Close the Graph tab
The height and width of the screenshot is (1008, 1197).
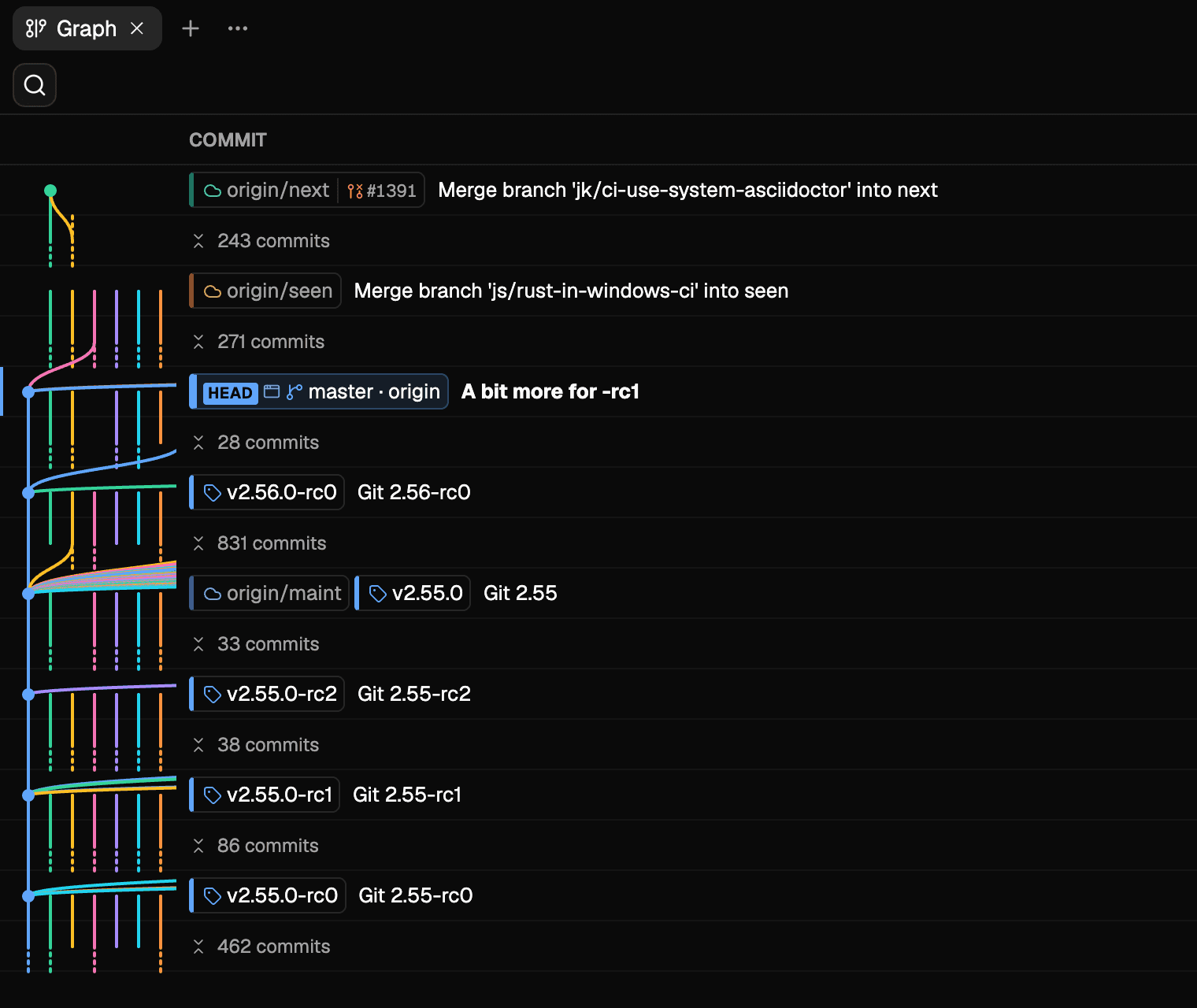(137, 28)
